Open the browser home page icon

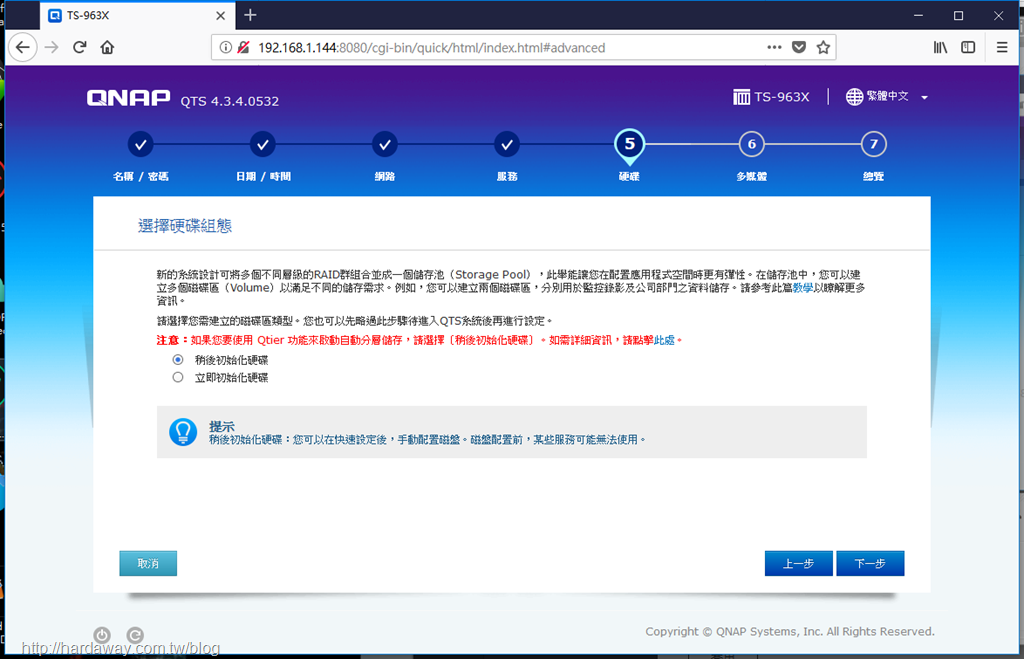(x=107, y=48)
